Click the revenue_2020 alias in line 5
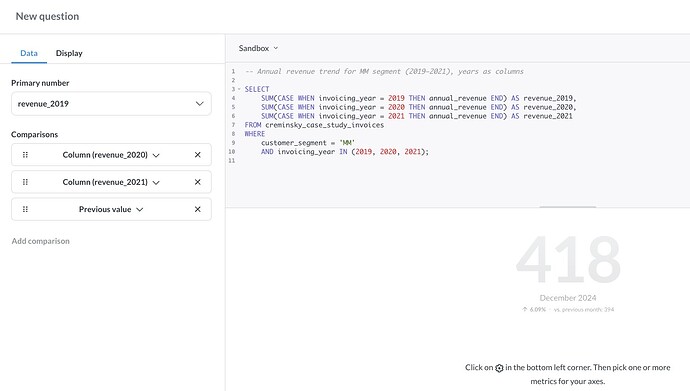690x391 pixels. pyautogui.click(x=548, y=107)
